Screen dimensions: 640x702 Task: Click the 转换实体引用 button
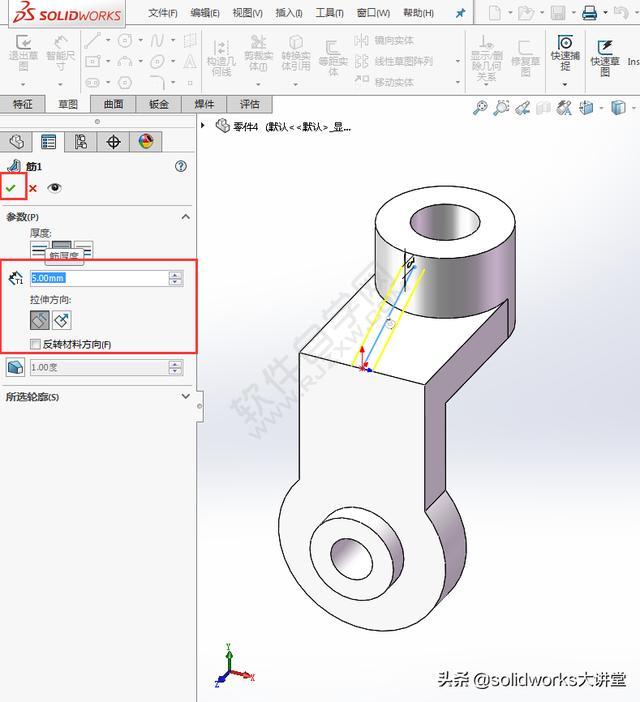(x=295, y=54)
